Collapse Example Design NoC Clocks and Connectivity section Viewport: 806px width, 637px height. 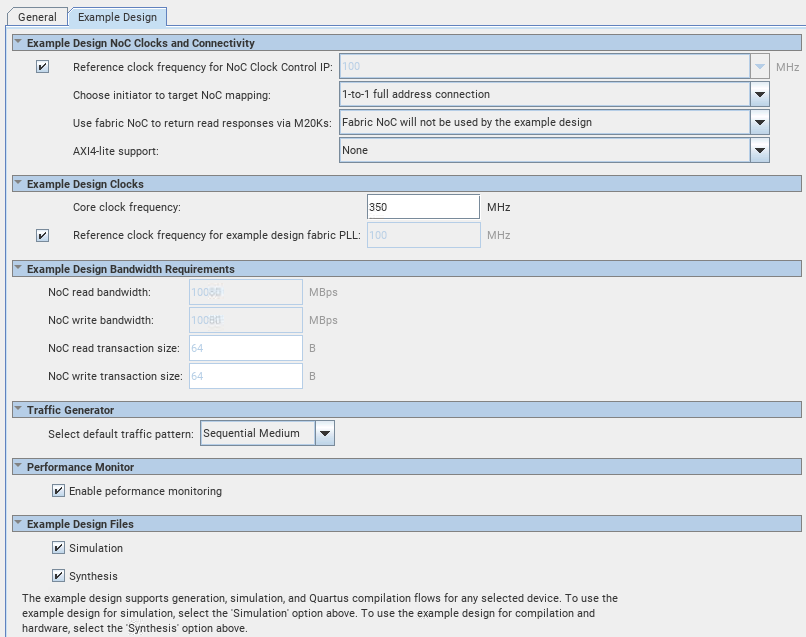[x=18, y=43]
